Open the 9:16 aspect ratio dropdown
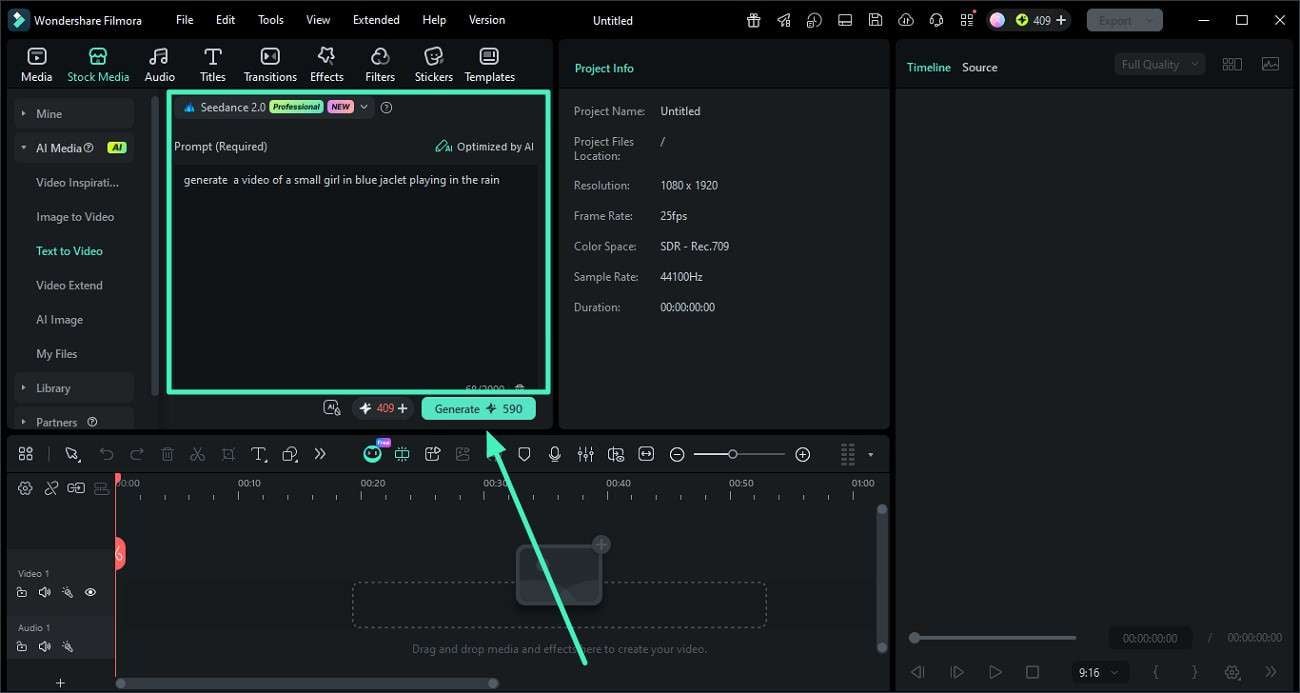The width and height of the screenshot is (1300, 693). coord(1099,673)
